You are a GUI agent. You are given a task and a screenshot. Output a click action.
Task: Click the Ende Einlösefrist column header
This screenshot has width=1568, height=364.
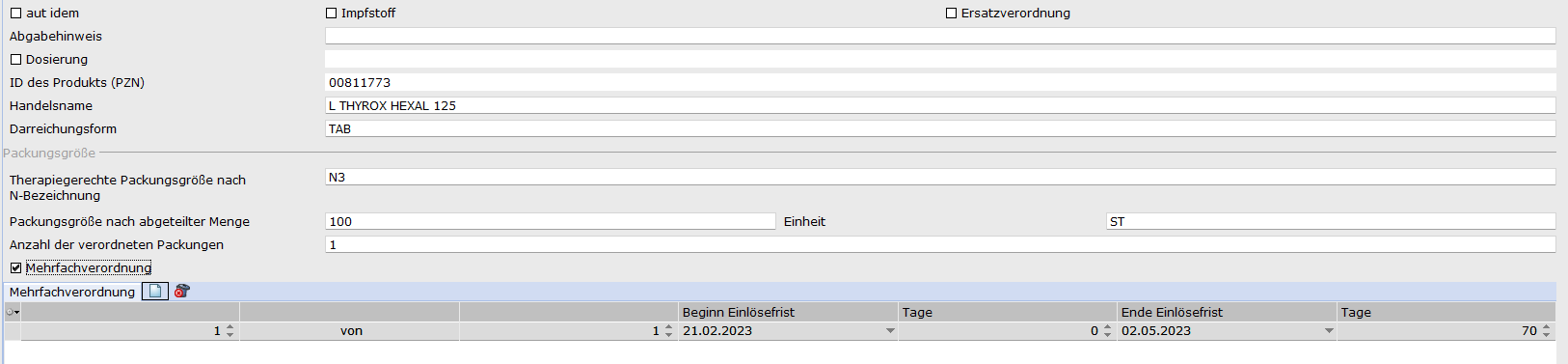pos(1227,312)
